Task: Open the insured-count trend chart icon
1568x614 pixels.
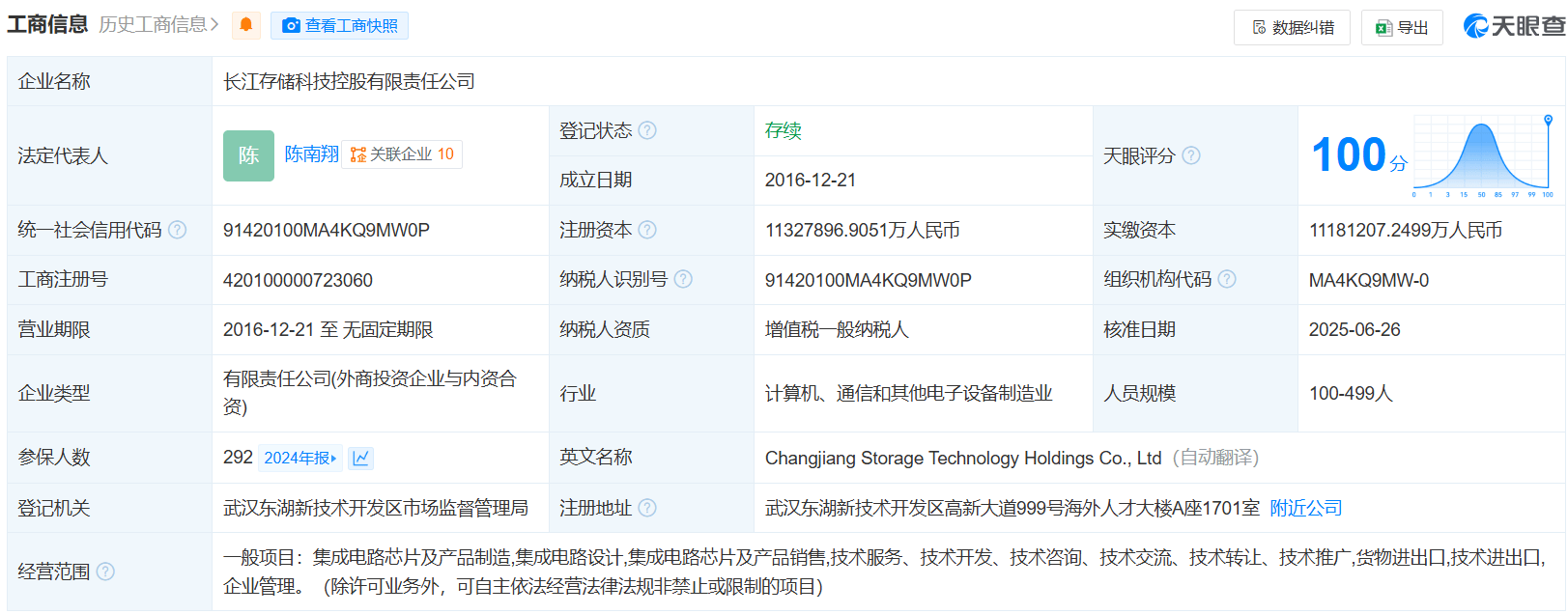Action: (361, 458)
